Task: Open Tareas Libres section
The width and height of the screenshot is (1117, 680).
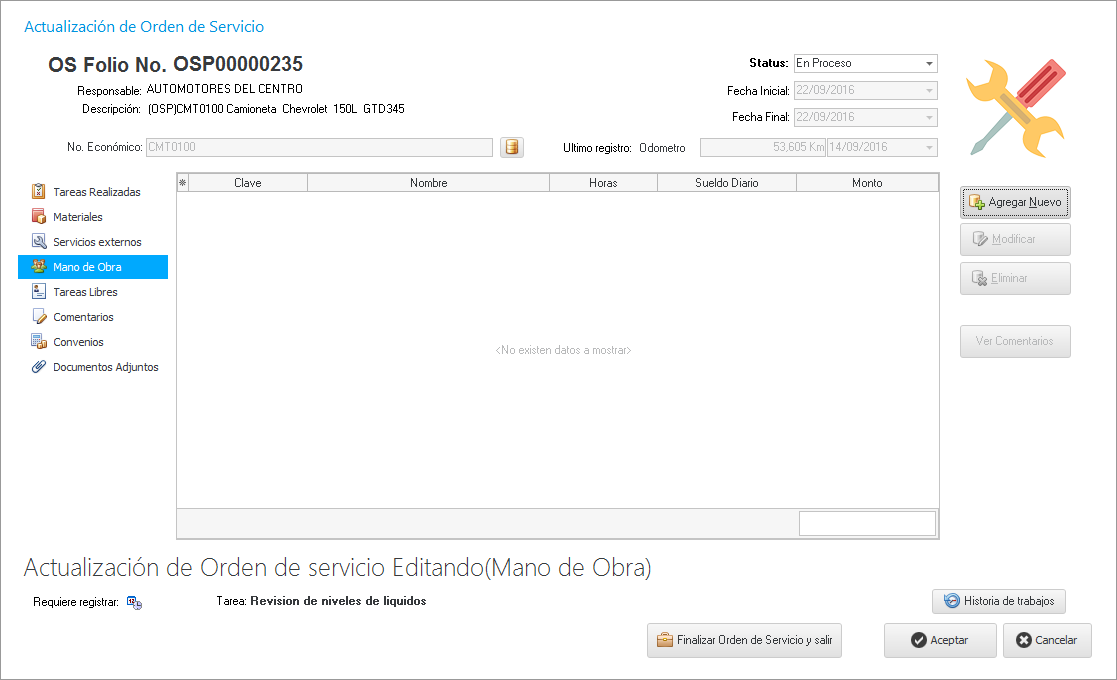Action: click(85, 292)
